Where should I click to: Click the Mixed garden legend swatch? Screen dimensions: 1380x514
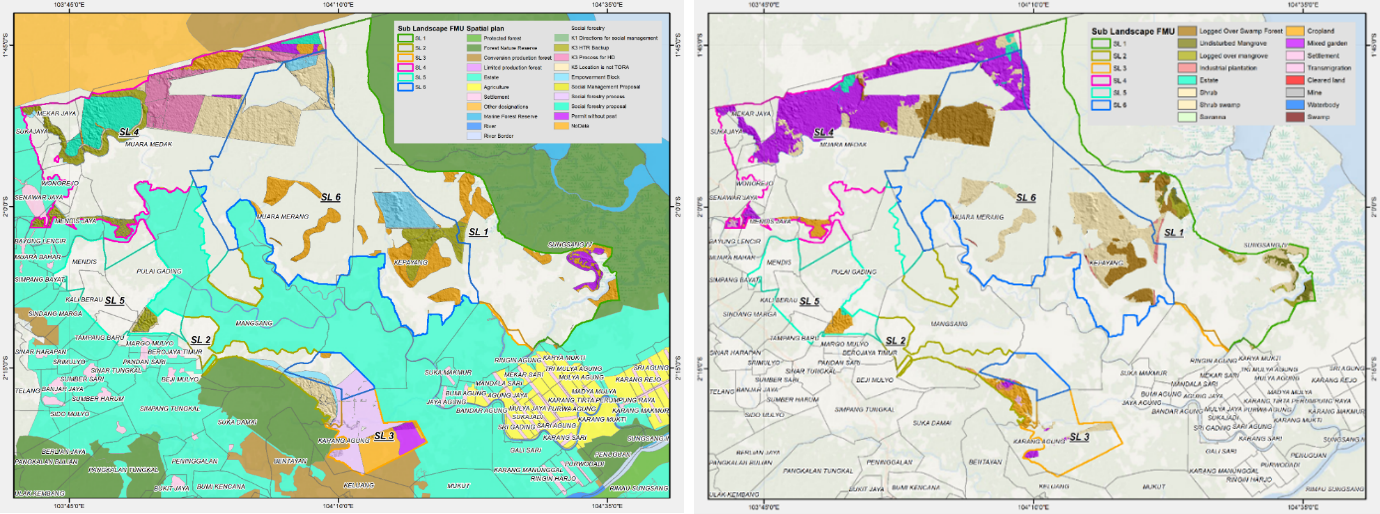click(1295, 43)
